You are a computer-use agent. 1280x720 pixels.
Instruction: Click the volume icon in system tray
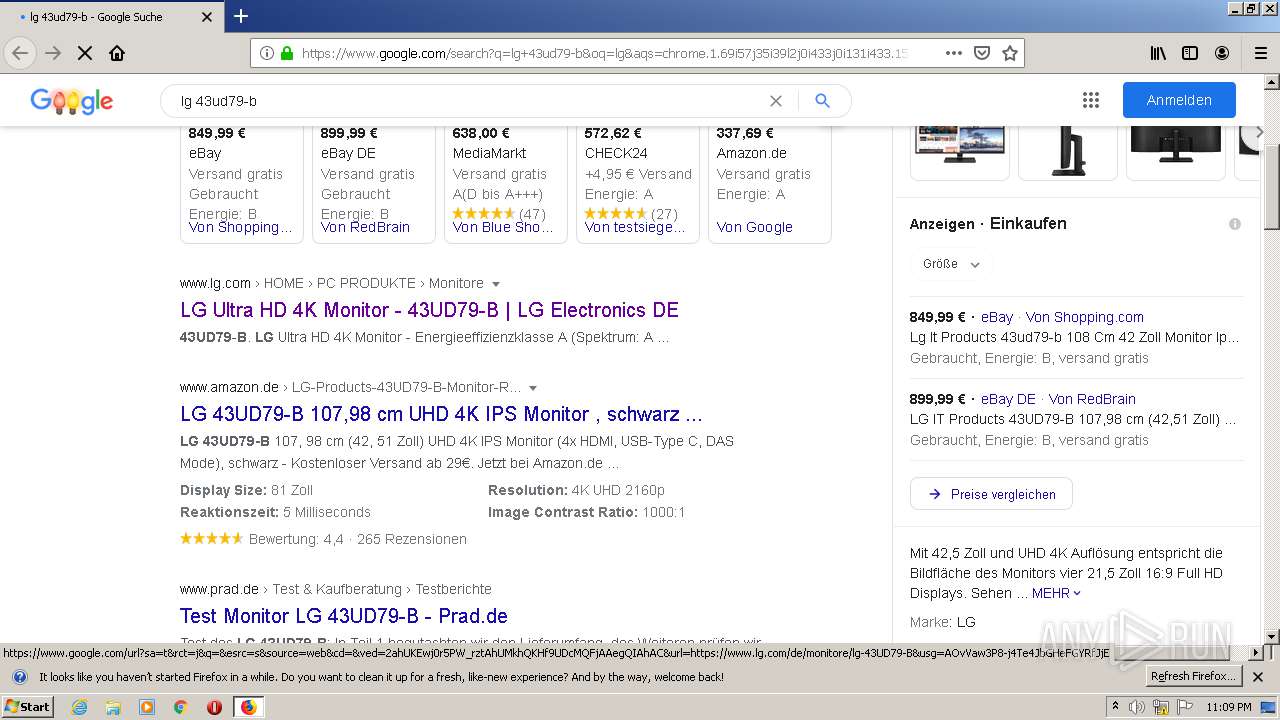[1137, 707]
